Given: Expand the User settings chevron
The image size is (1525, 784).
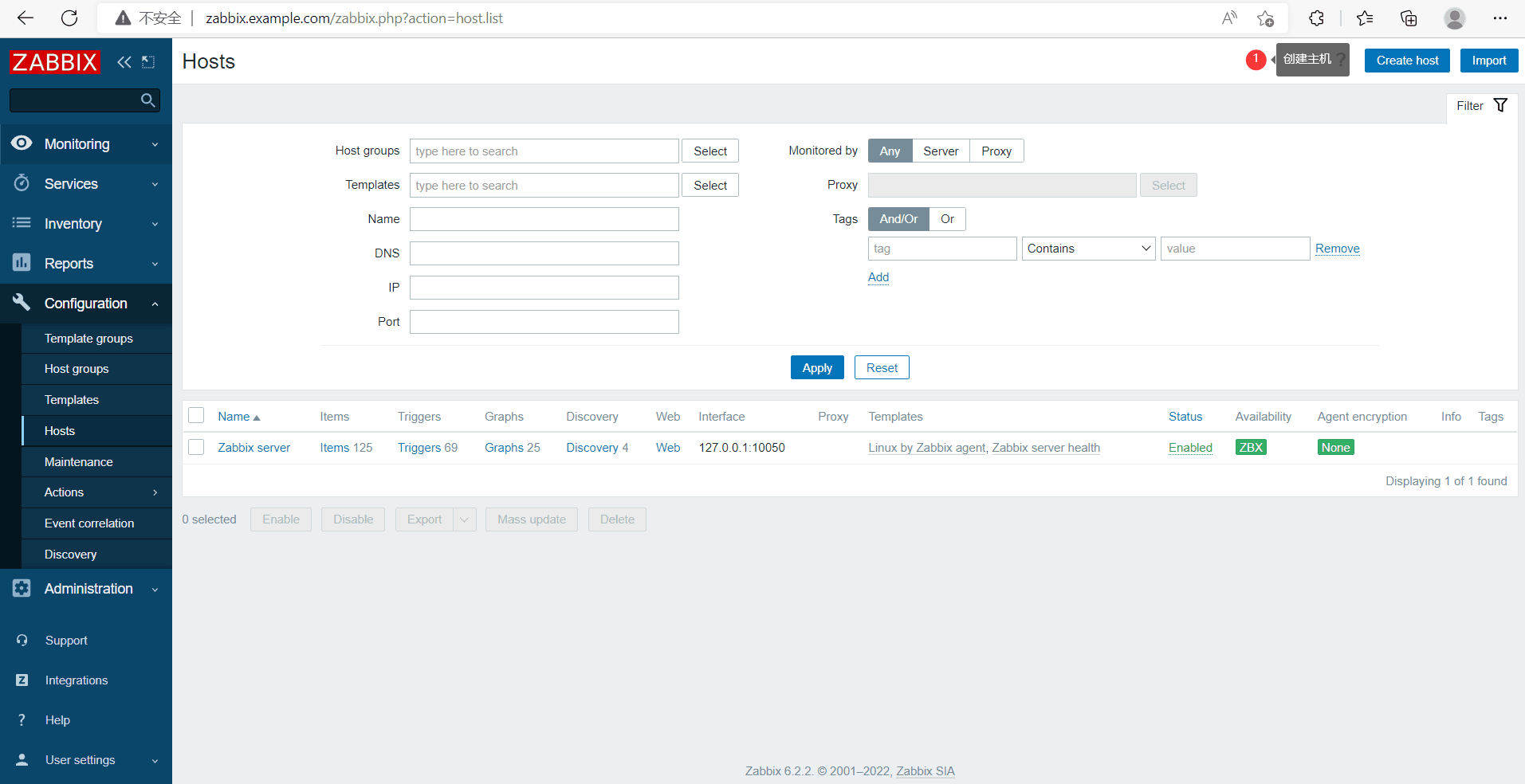Looking at the screenshot, I should tap(155, 760).
